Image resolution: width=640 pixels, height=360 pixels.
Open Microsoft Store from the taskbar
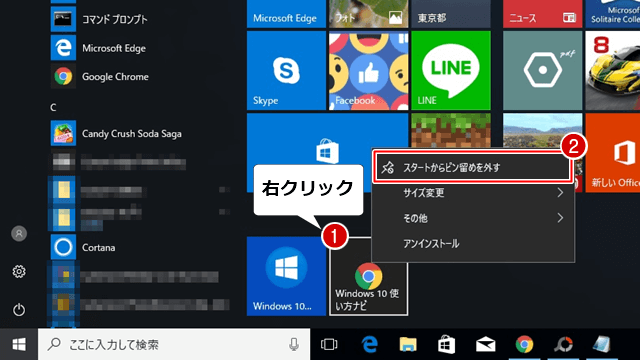[447, 344]
